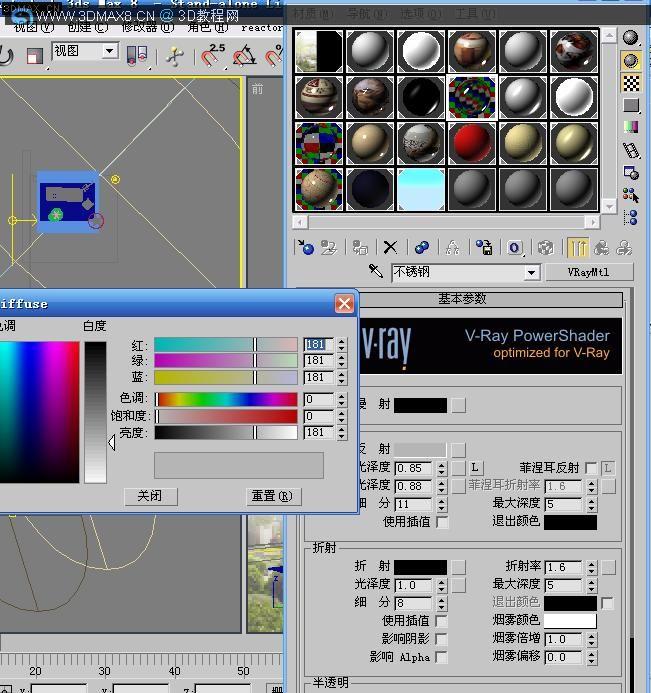This screenshot has height=693, width=651.
Task: Toggle reflection 使用插值 checkbox
Action: point(442,522)
